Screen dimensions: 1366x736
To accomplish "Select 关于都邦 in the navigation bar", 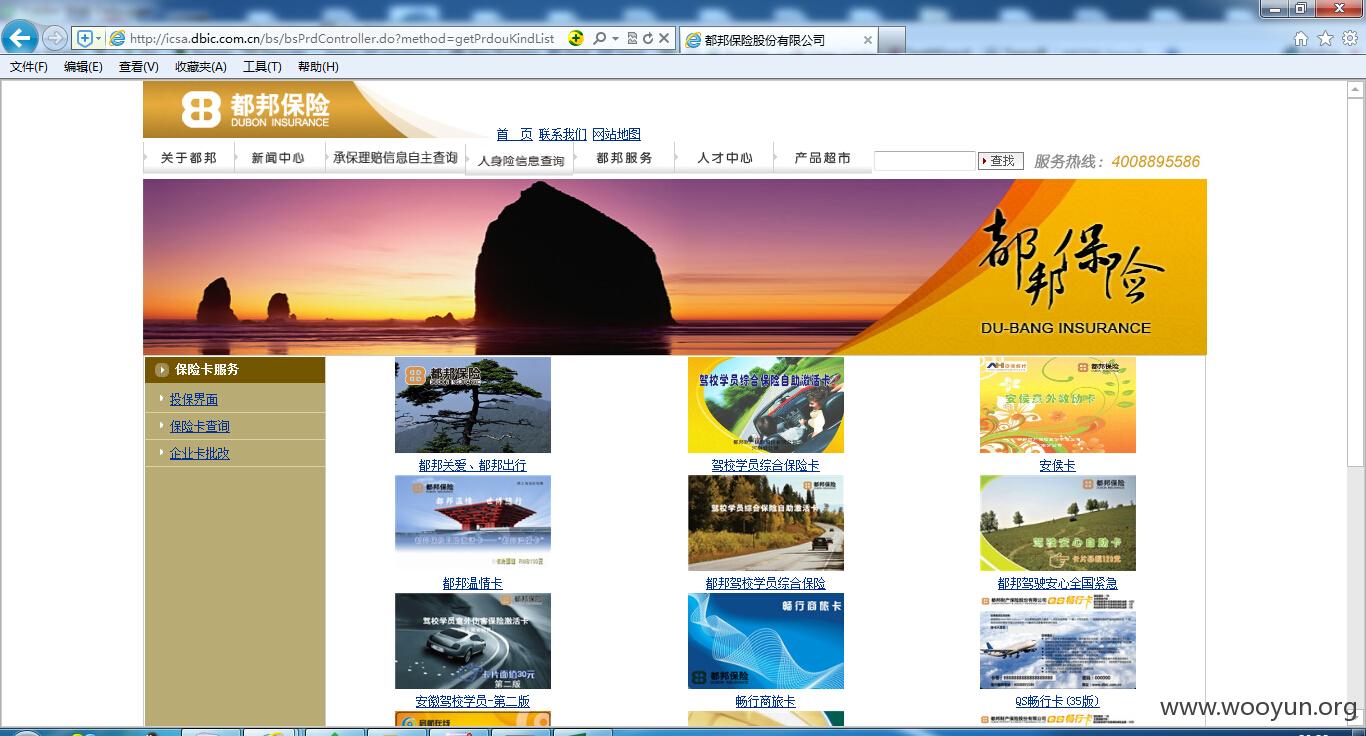I will (x=189, y=158).
